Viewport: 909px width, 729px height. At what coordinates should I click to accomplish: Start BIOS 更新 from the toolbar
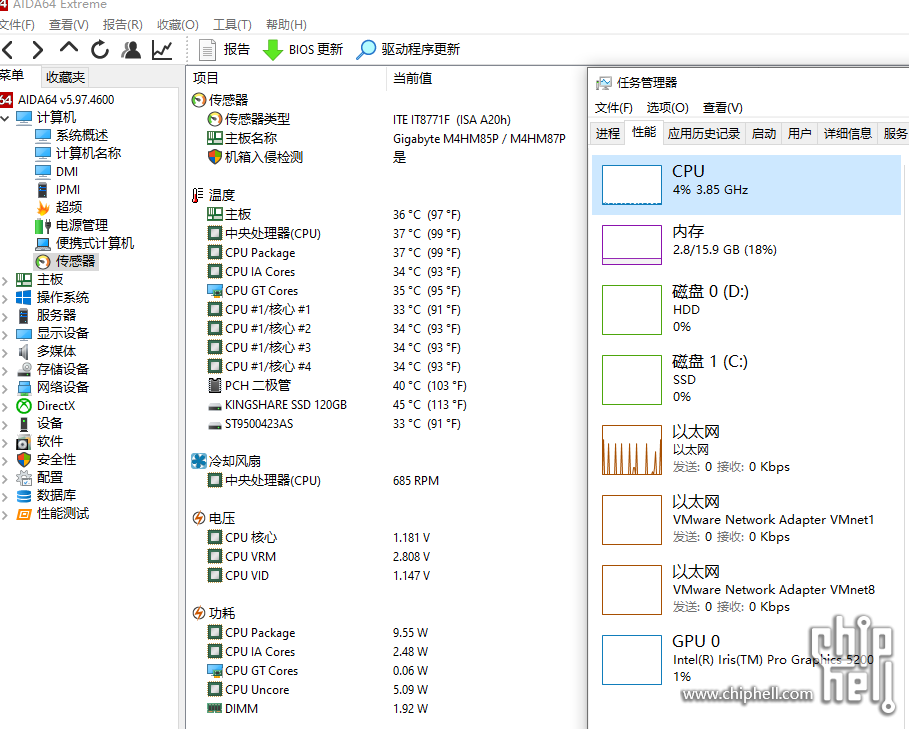click(303, 50)
